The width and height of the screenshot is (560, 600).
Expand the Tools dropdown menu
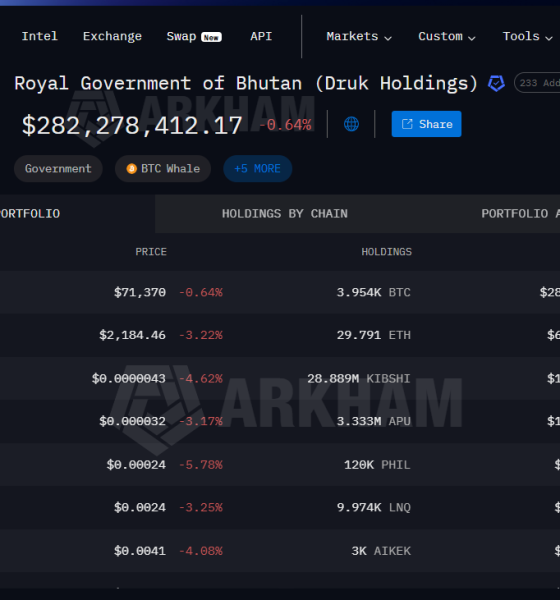(x=527, y=36)
